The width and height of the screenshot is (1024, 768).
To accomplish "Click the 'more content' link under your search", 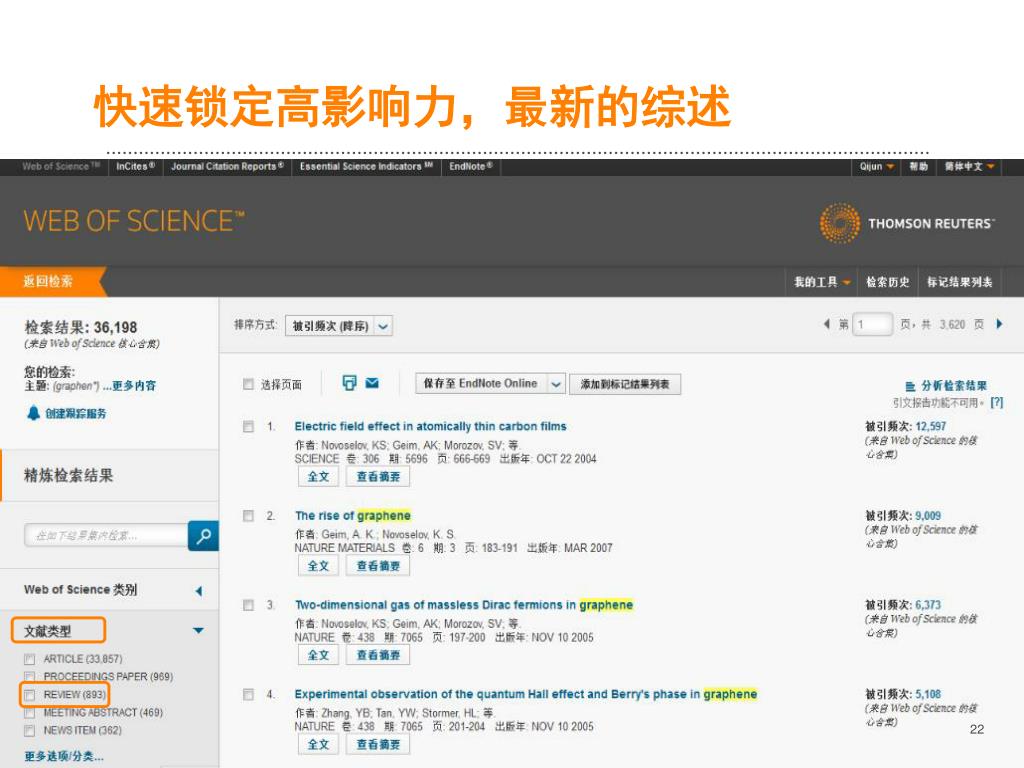I will (x=129, y=386).
